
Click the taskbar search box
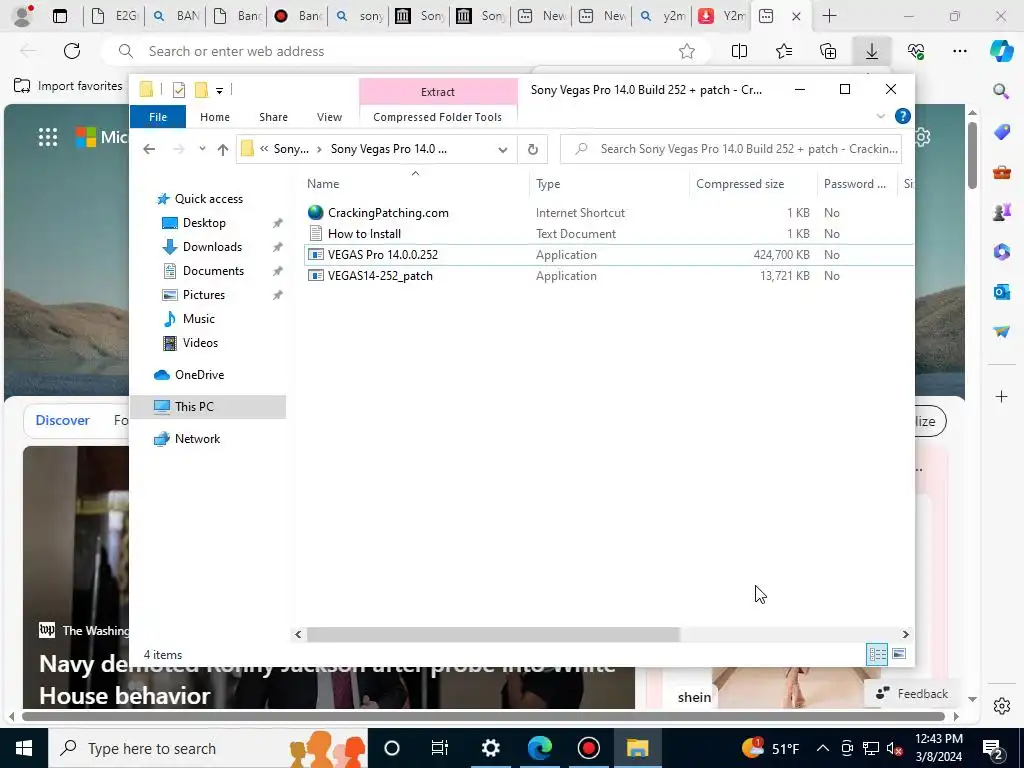point(208,748)
